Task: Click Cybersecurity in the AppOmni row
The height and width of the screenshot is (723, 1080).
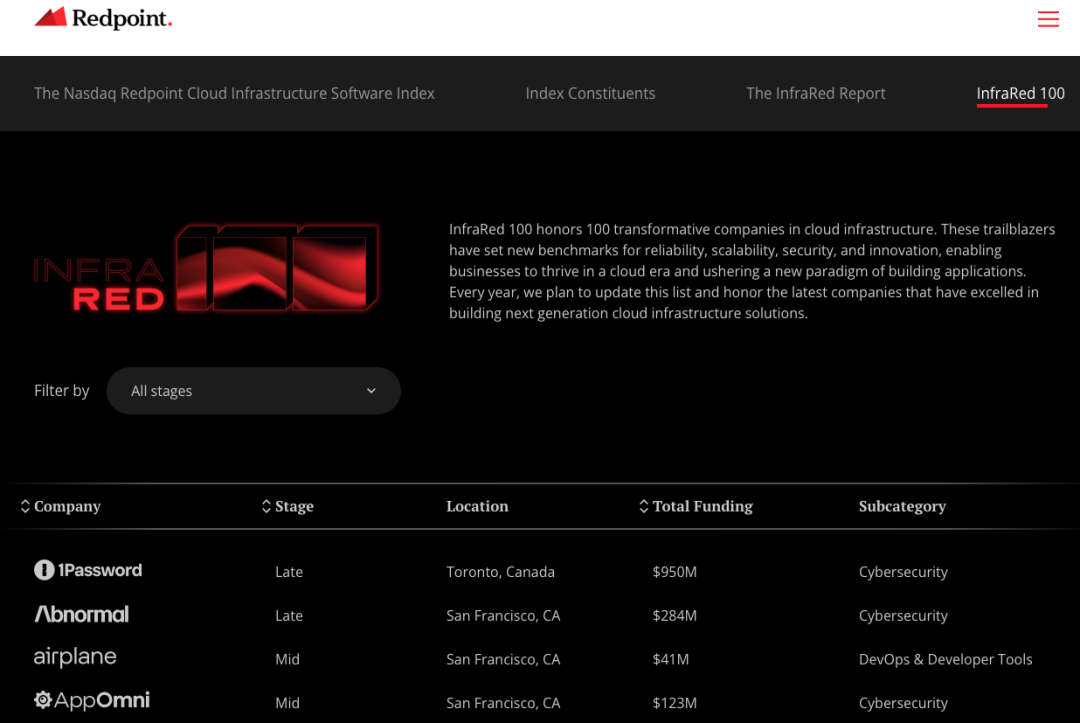Action: pyautogui.click(x=903, y=703)
